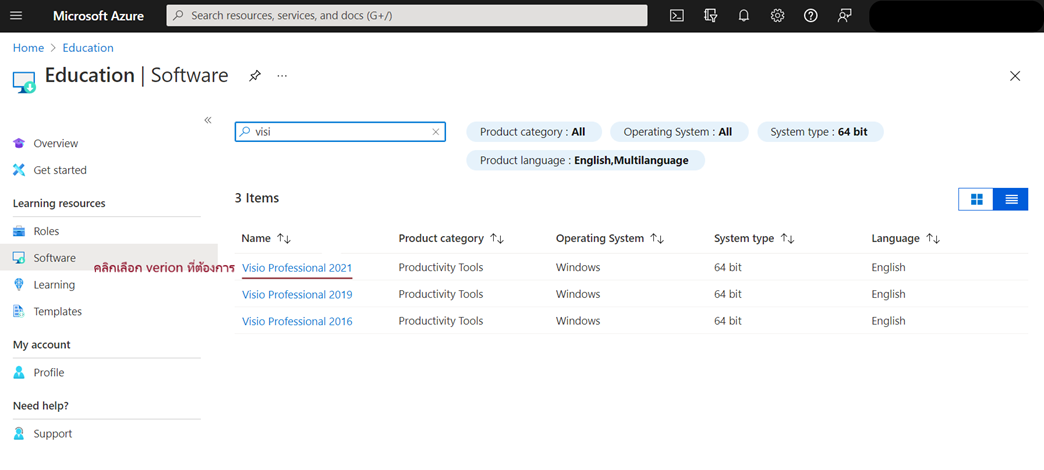Collapse the left sidebar menu
1044x470 pixels.
[x=208, y=120]
